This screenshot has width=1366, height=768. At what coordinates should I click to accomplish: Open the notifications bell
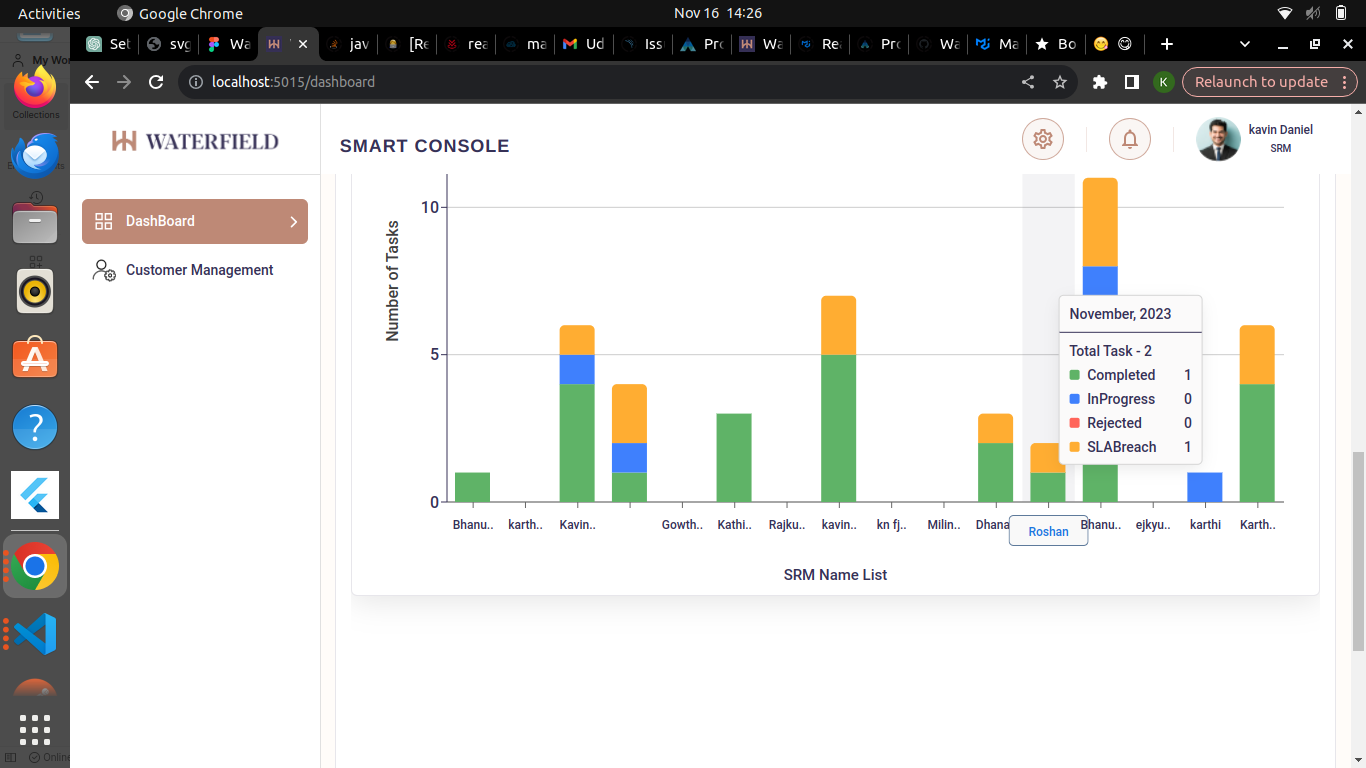(x=1129, y=139)
